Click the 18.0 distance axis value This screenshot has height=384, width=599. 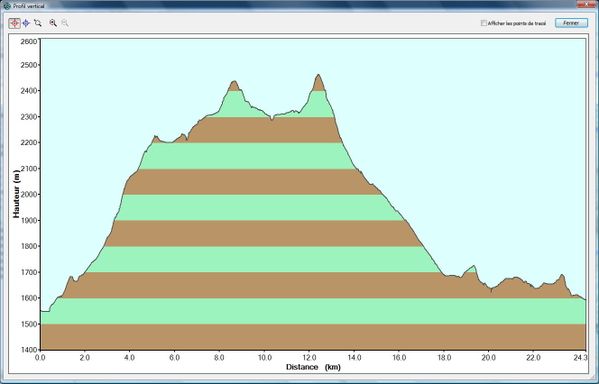[x=444, y=358]
